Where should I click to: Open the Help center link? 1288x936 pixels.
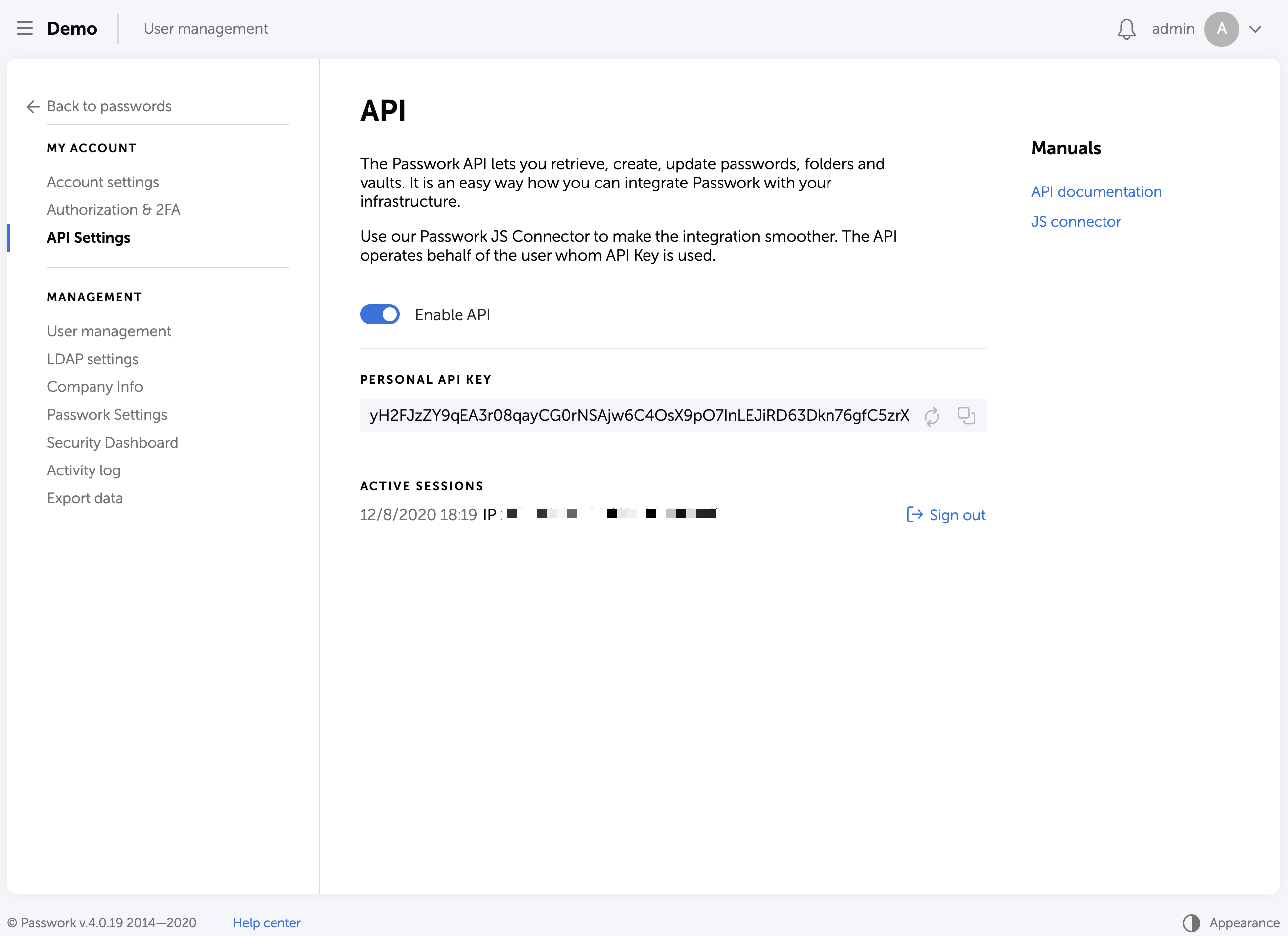point(267,923)
